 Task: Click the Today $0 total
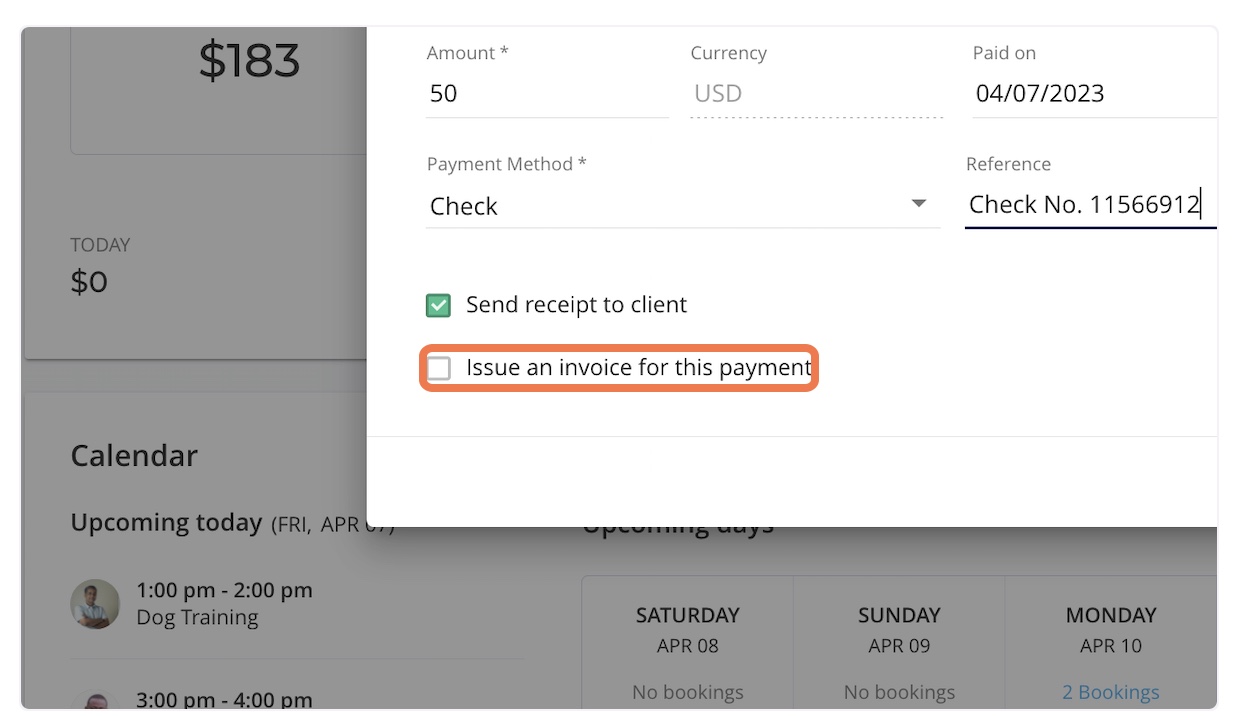coord(100,268)
